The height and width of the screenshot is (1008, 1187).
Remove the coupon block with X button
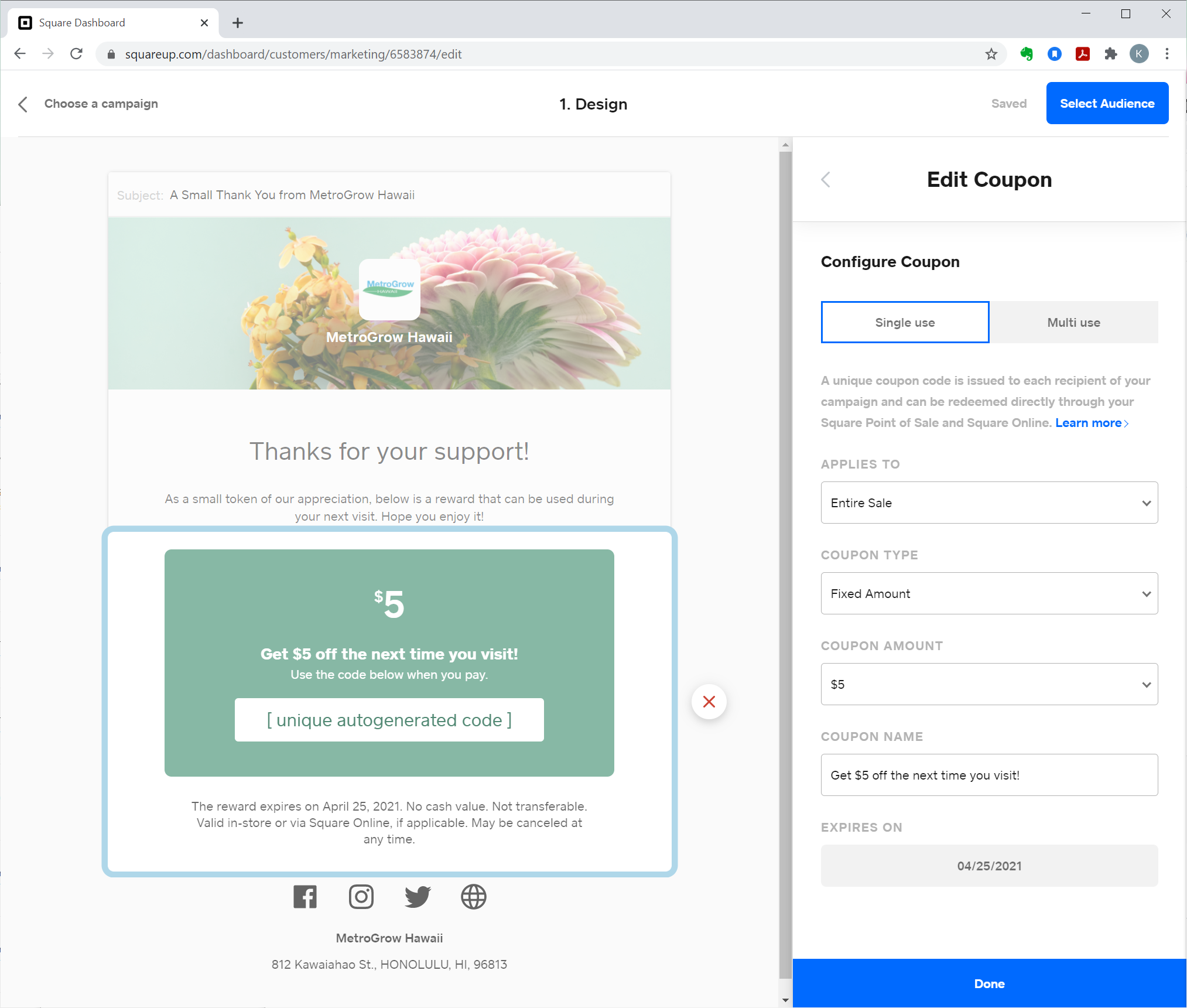click(710, 702)
